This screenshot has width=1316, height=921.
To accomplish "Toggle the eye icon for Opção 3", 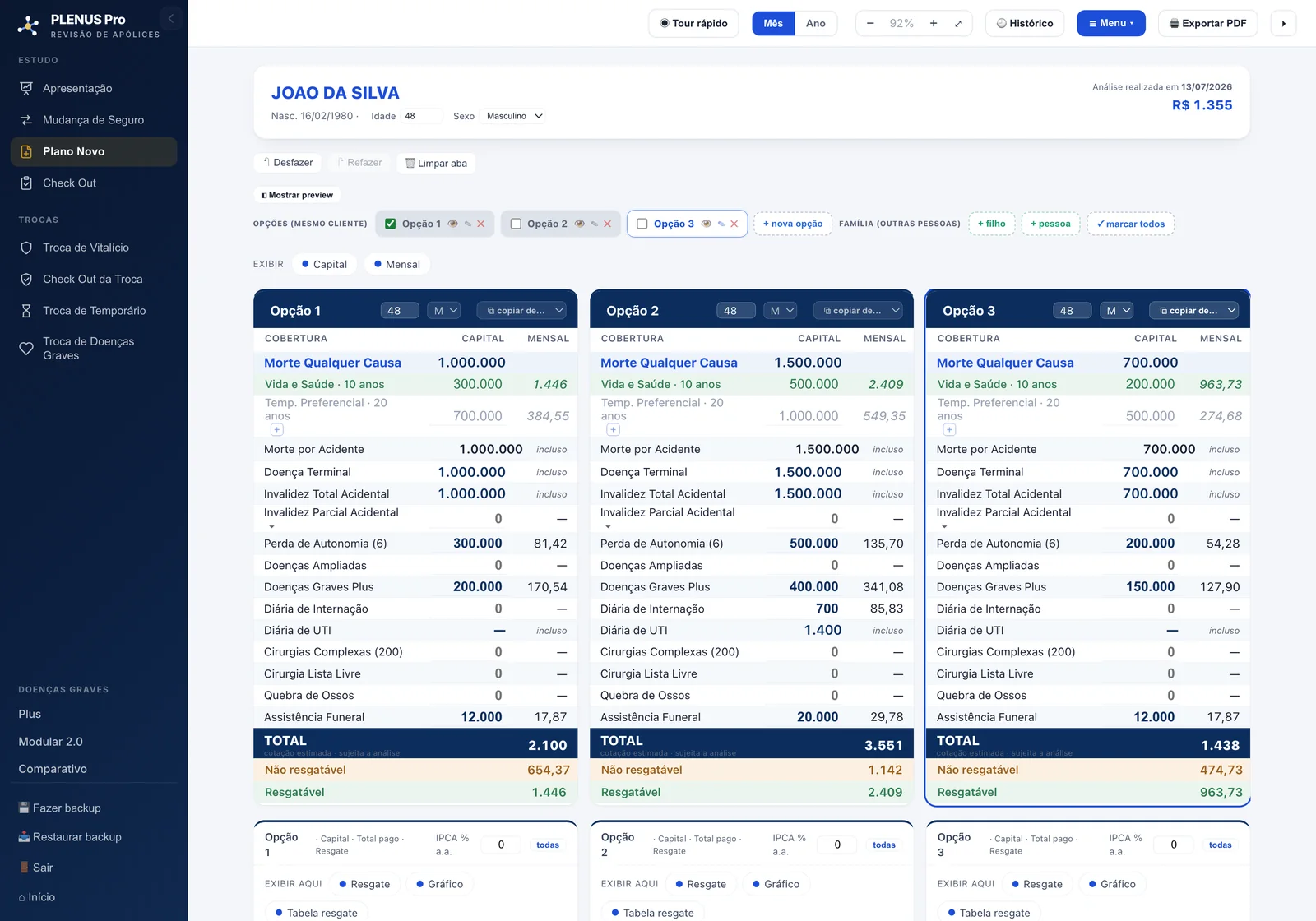I will (x=706, y=224).
